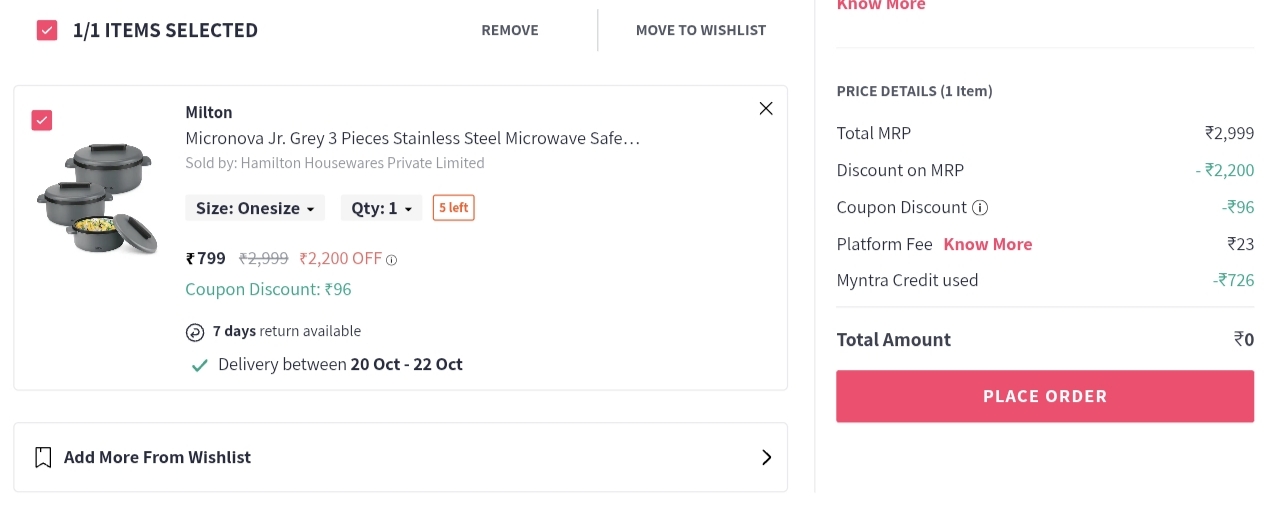1280x523 pixels.
Task: Click the green delivery checkmark icon
Action: point(200,365)
